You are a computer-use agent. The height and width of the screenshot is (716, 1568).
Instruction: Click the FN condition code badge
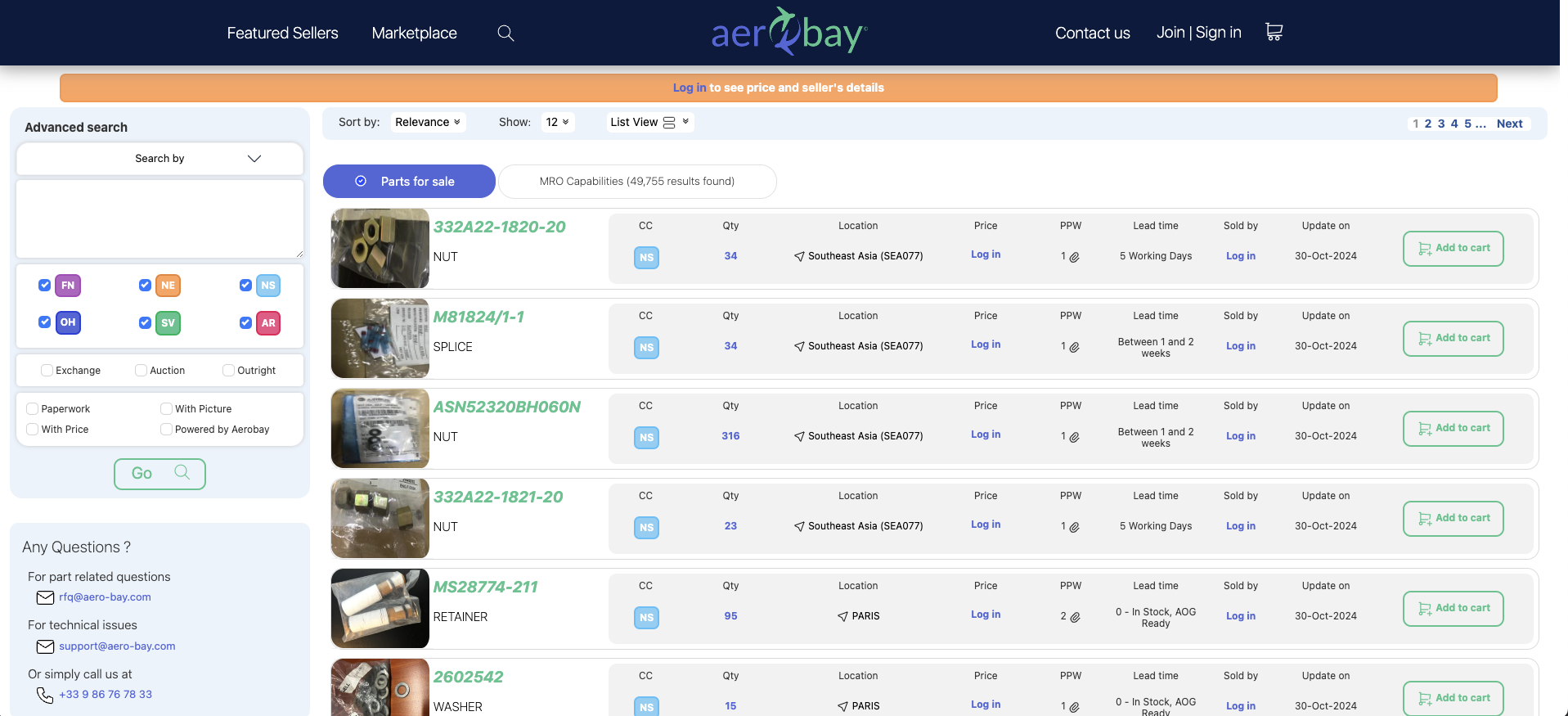[x=68, y=286]
